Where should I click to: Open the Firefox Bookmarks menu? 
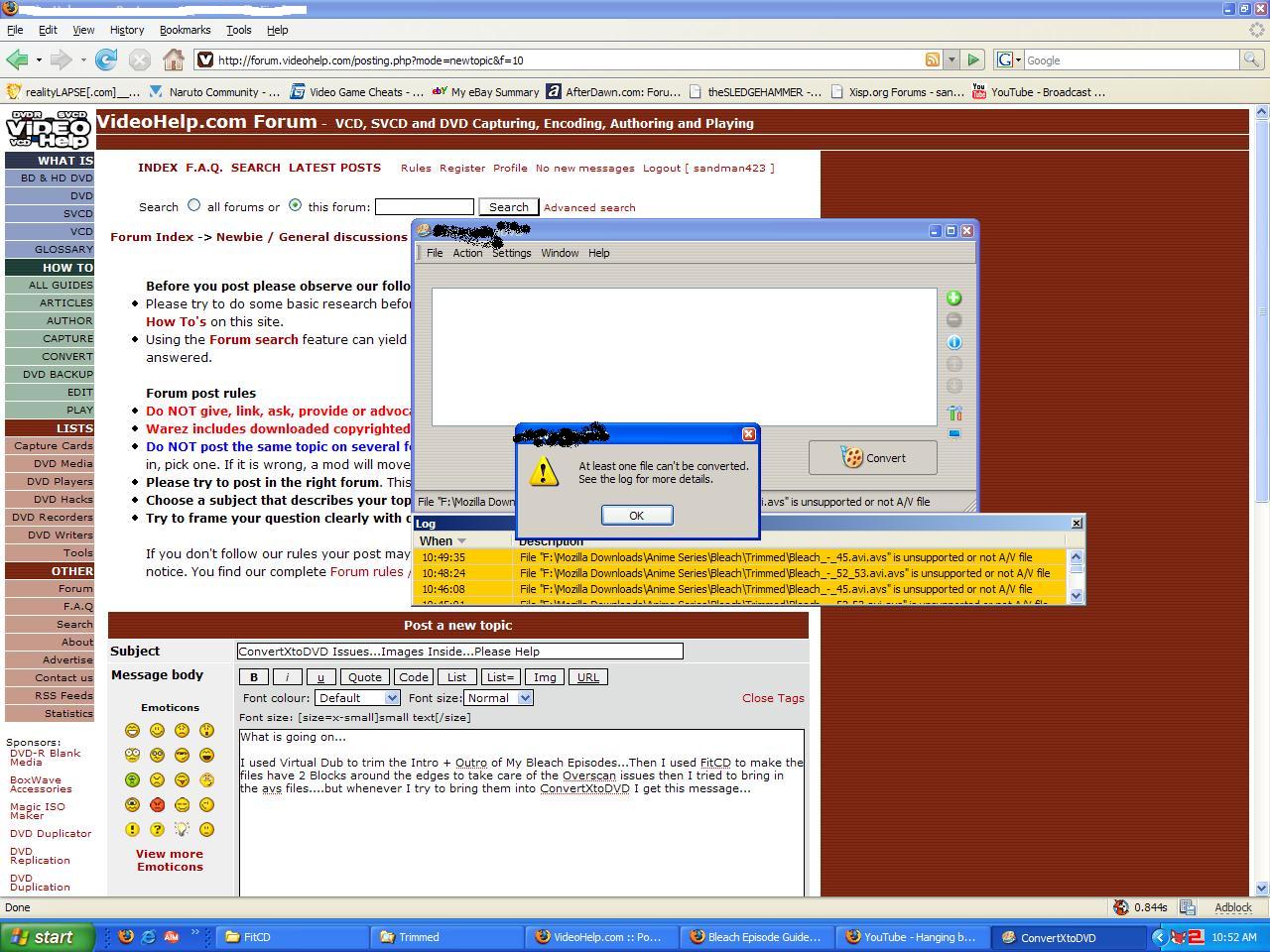click(186, 30)
